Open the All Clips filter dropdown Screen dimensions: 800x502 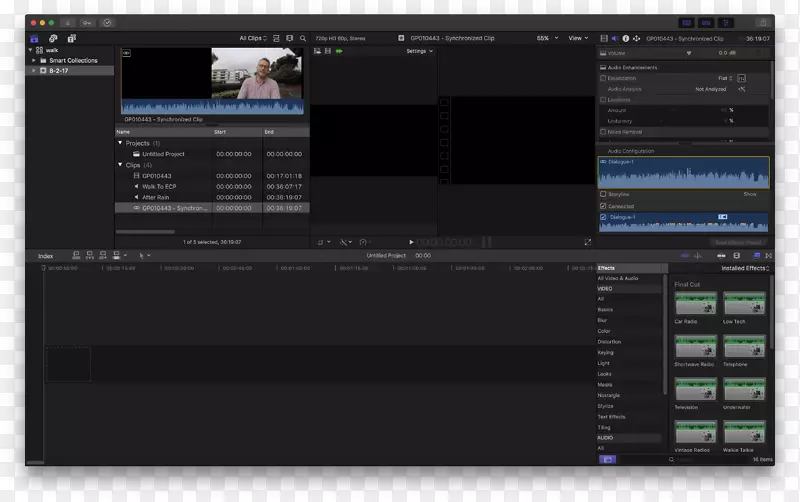254,38
